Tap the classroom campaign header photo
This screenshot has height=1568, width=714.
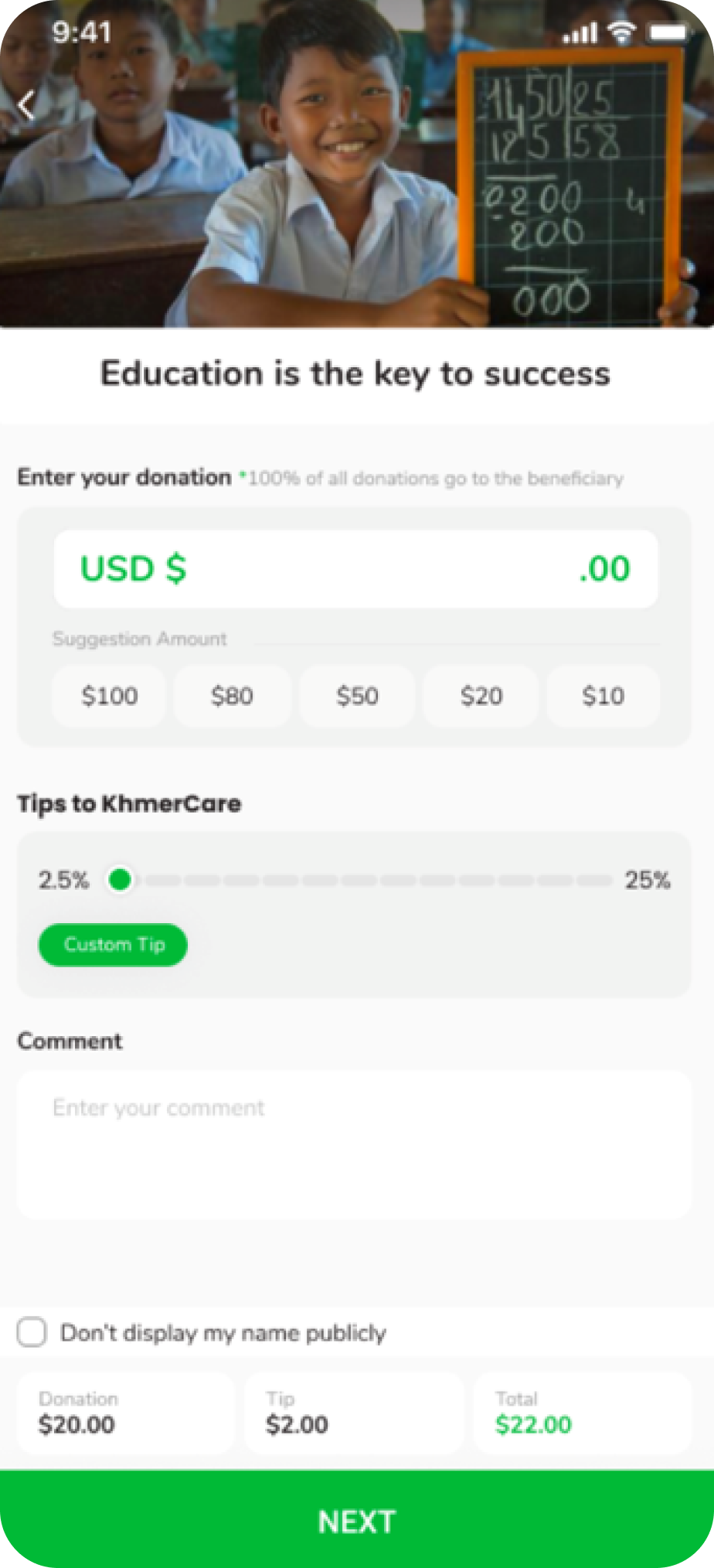[357, 164]
